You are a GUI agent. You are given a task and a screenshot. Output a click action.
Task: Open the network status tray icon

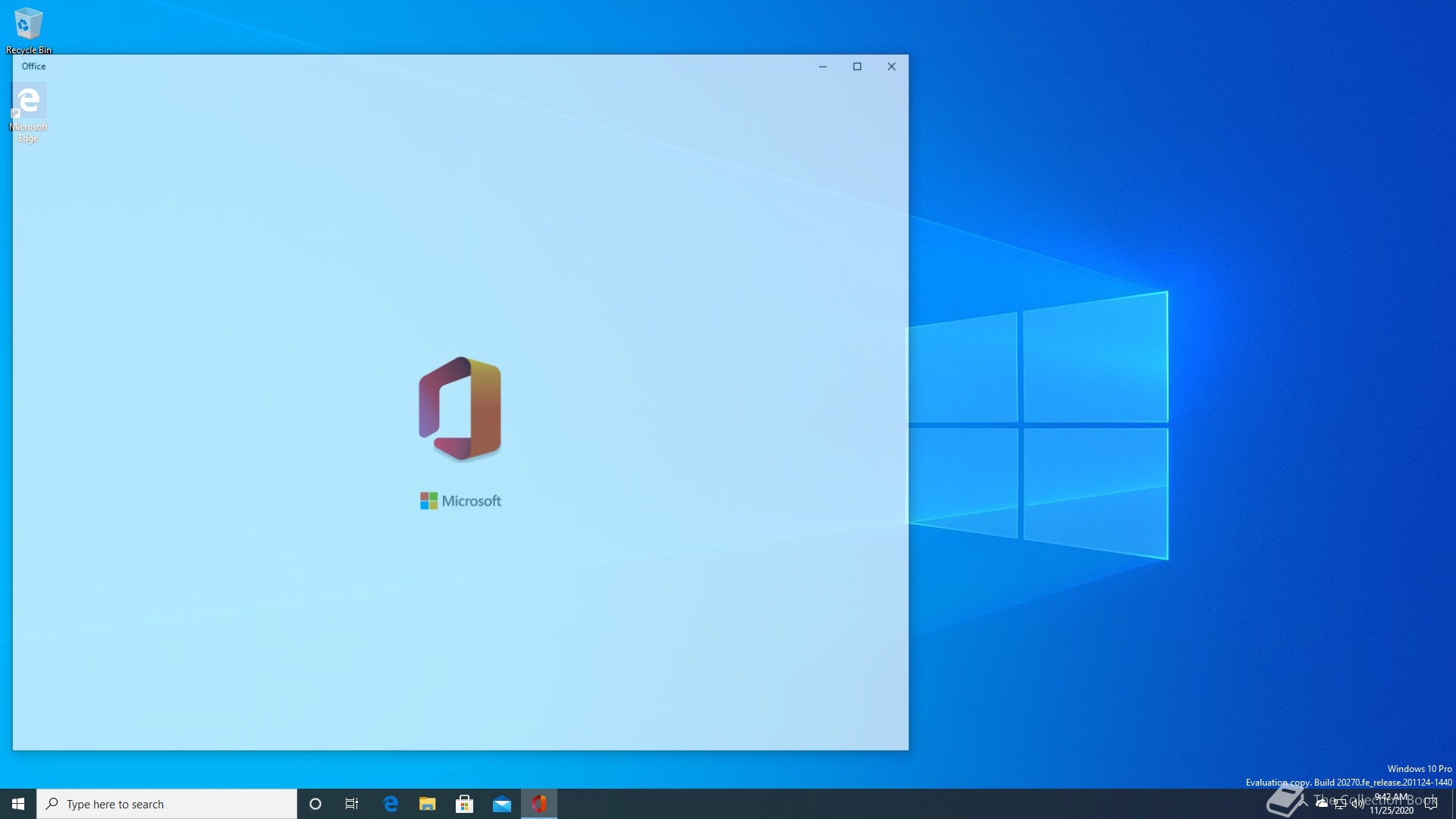point(1340,804)
